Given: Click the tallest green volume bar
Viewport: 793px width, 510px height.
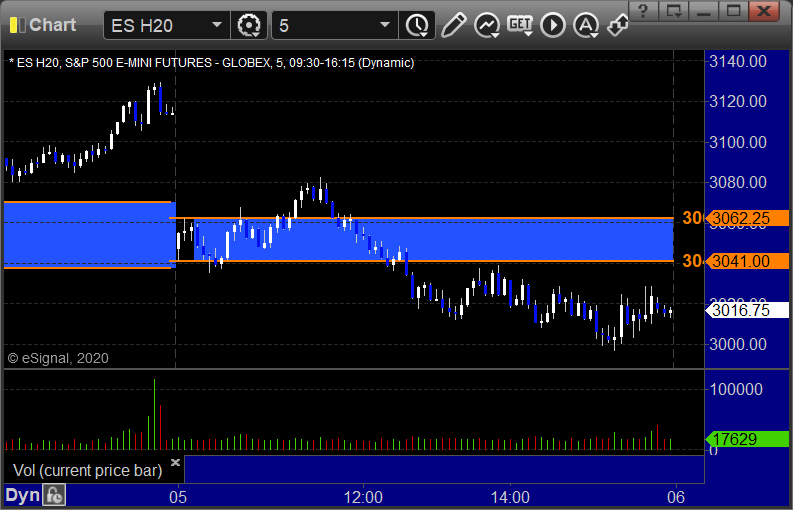Looking at the screenshot, I should pyautogui.click(x=154, y=414).
